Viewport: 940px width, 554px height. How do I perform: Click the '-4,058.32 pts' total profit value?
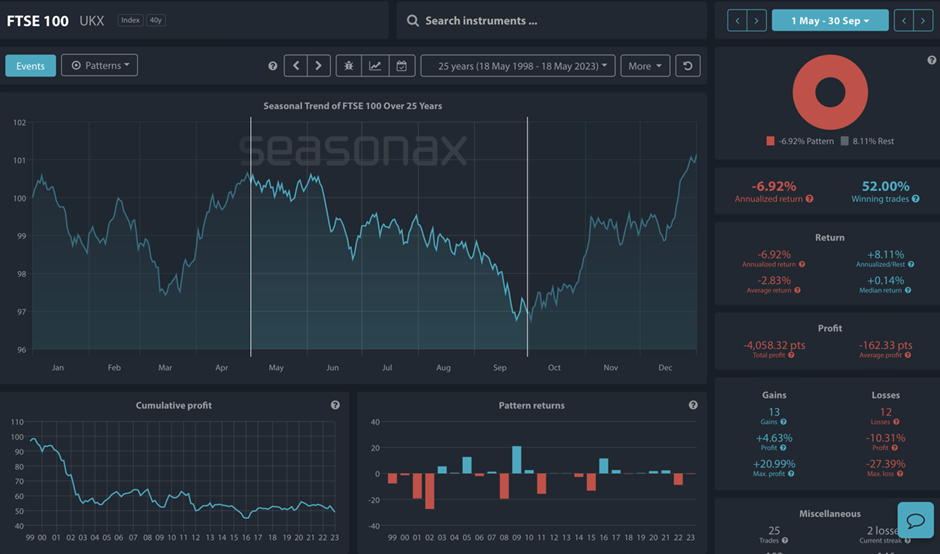[x=774, y=345]
